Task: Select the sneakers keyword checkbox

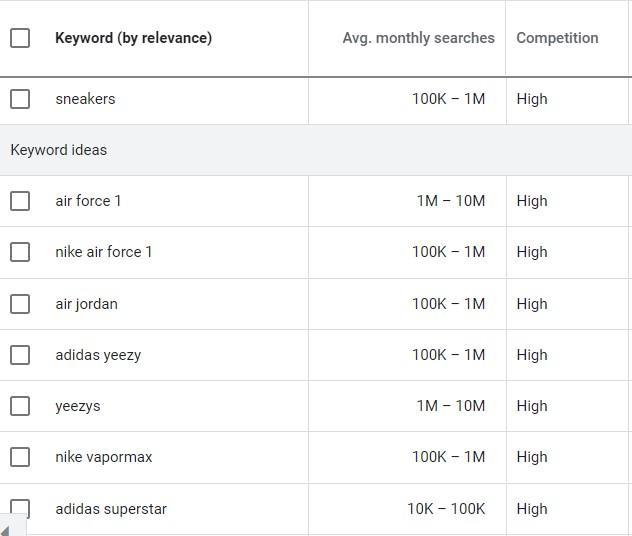Action: click(x=20, y=99)
